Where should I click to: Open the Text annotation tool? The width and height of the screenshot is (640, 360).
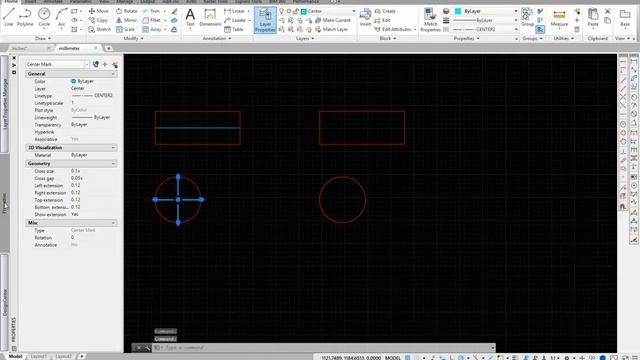click(x=190, y=18)
